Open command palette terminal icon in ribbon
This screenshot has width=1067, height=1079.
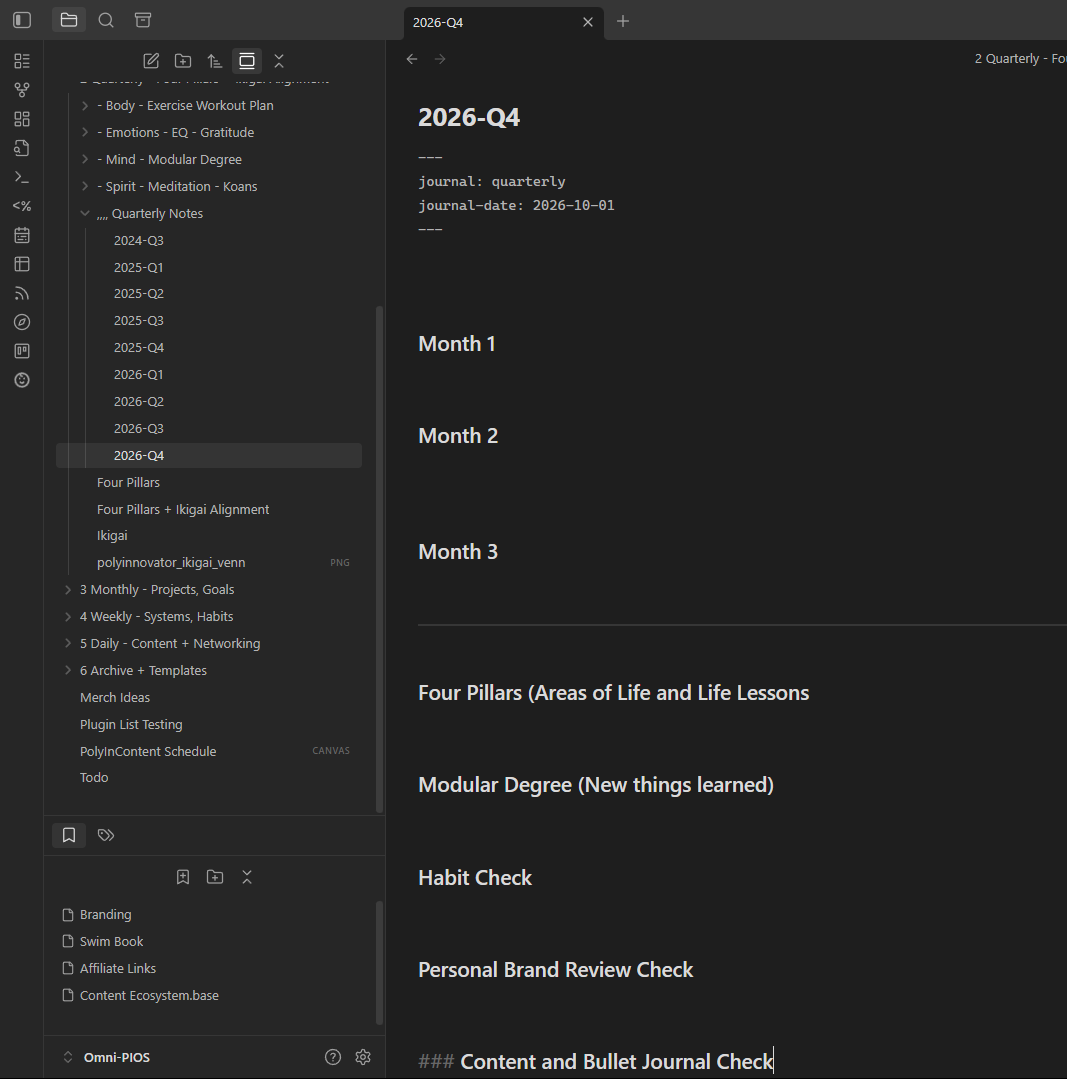point(22,177)
